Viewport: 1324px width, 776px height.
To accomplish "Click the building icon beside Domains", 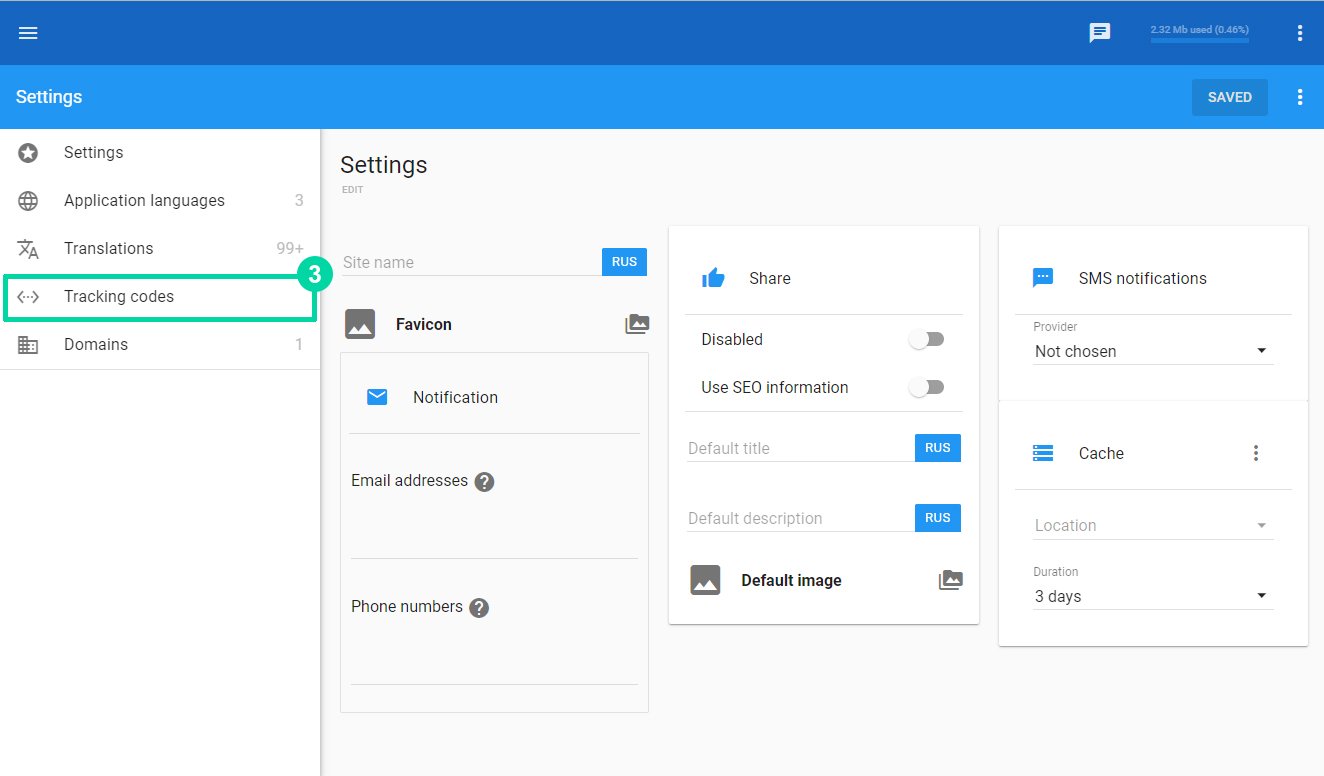I will [28, 345].
